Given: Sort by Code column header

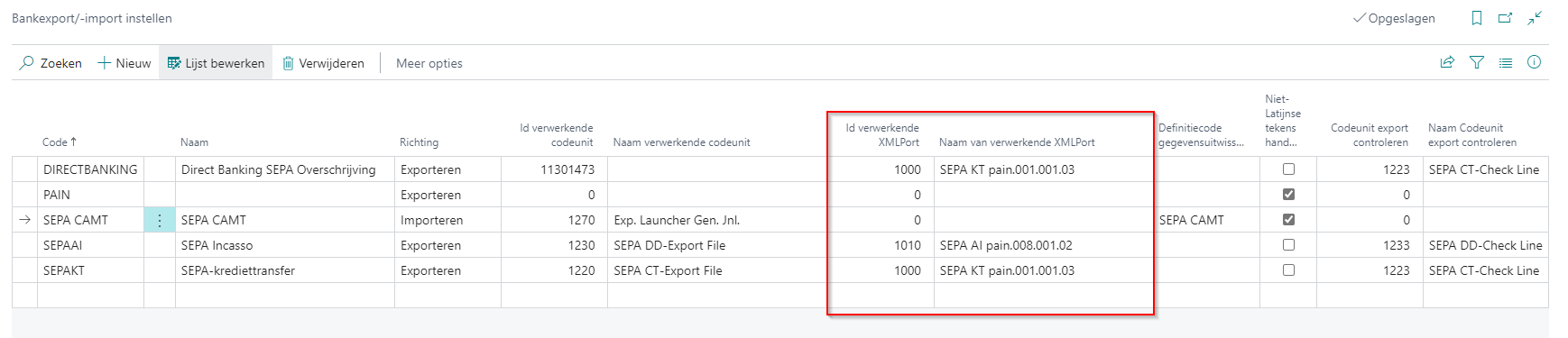Looking at the screenshot, I should click(60, 142).
